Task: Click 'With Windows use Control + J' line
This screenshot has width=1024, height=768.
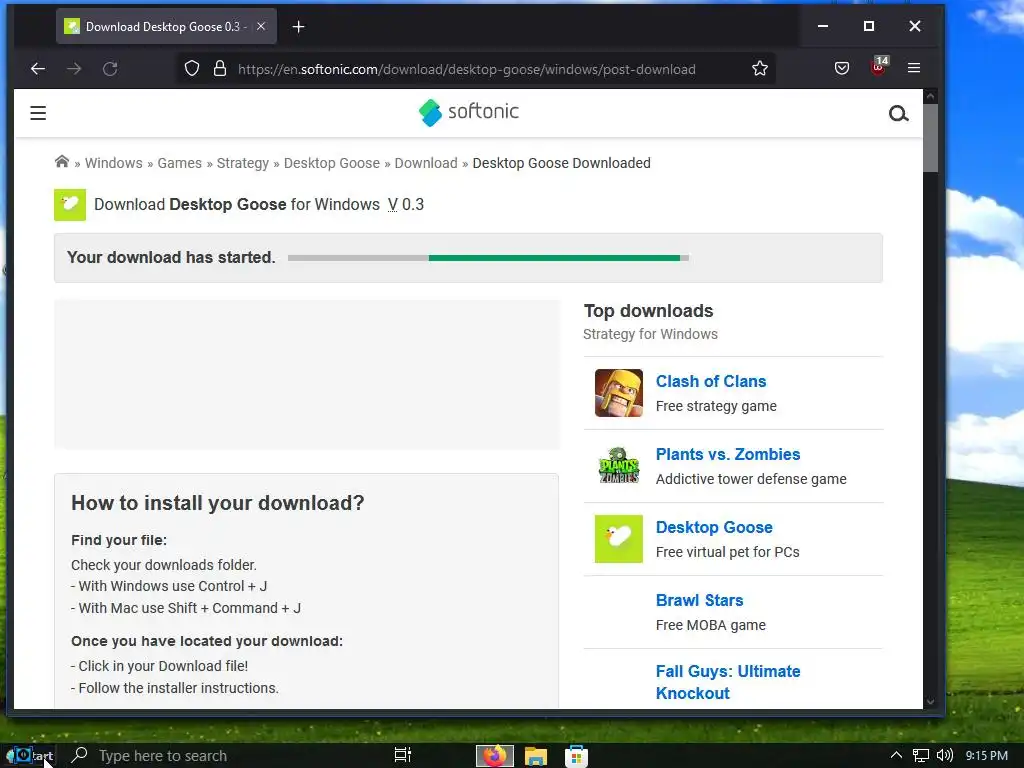Action: pos(169,586)
